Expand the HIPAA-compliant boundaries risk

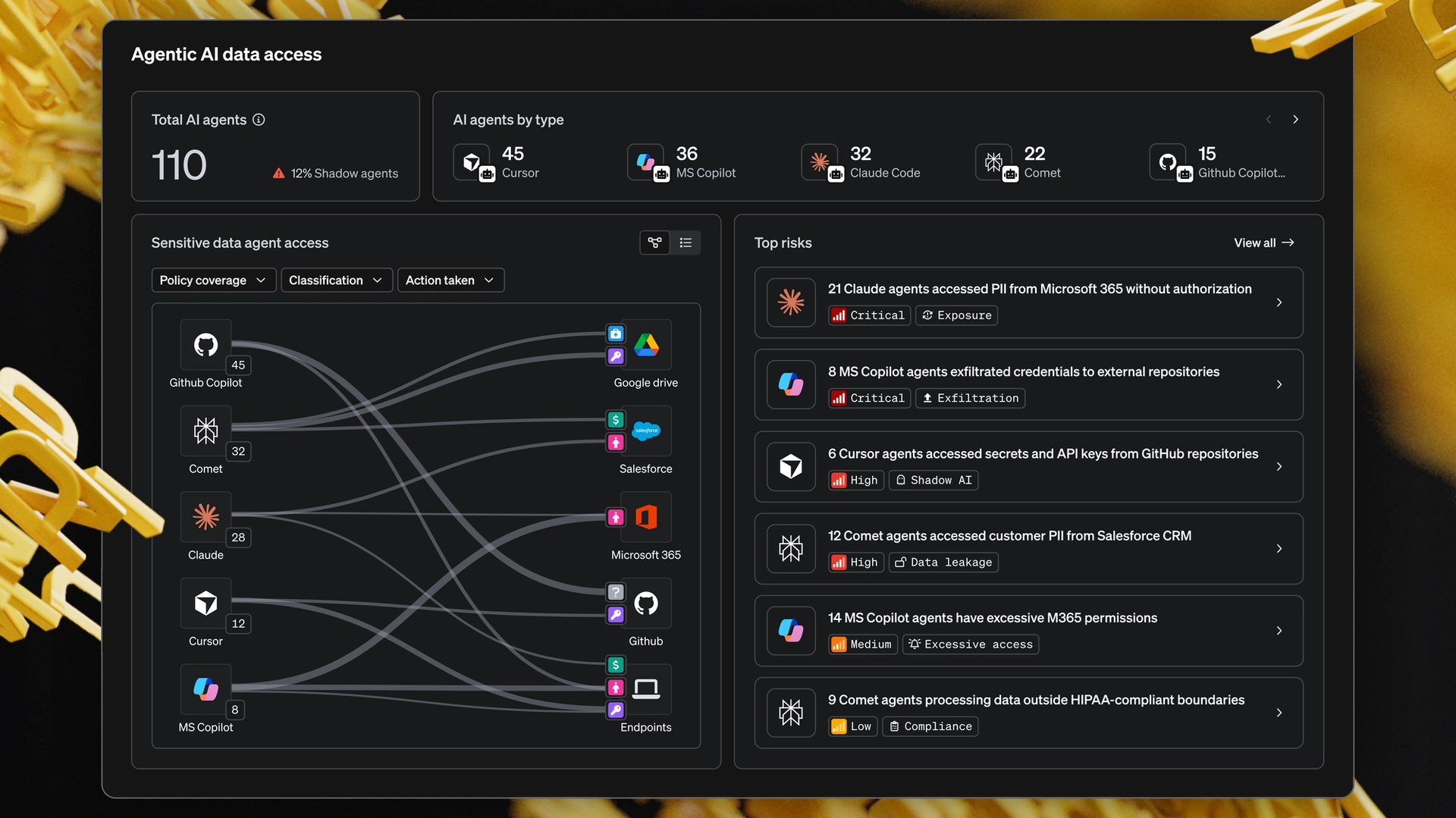[x=1279, y=713]
